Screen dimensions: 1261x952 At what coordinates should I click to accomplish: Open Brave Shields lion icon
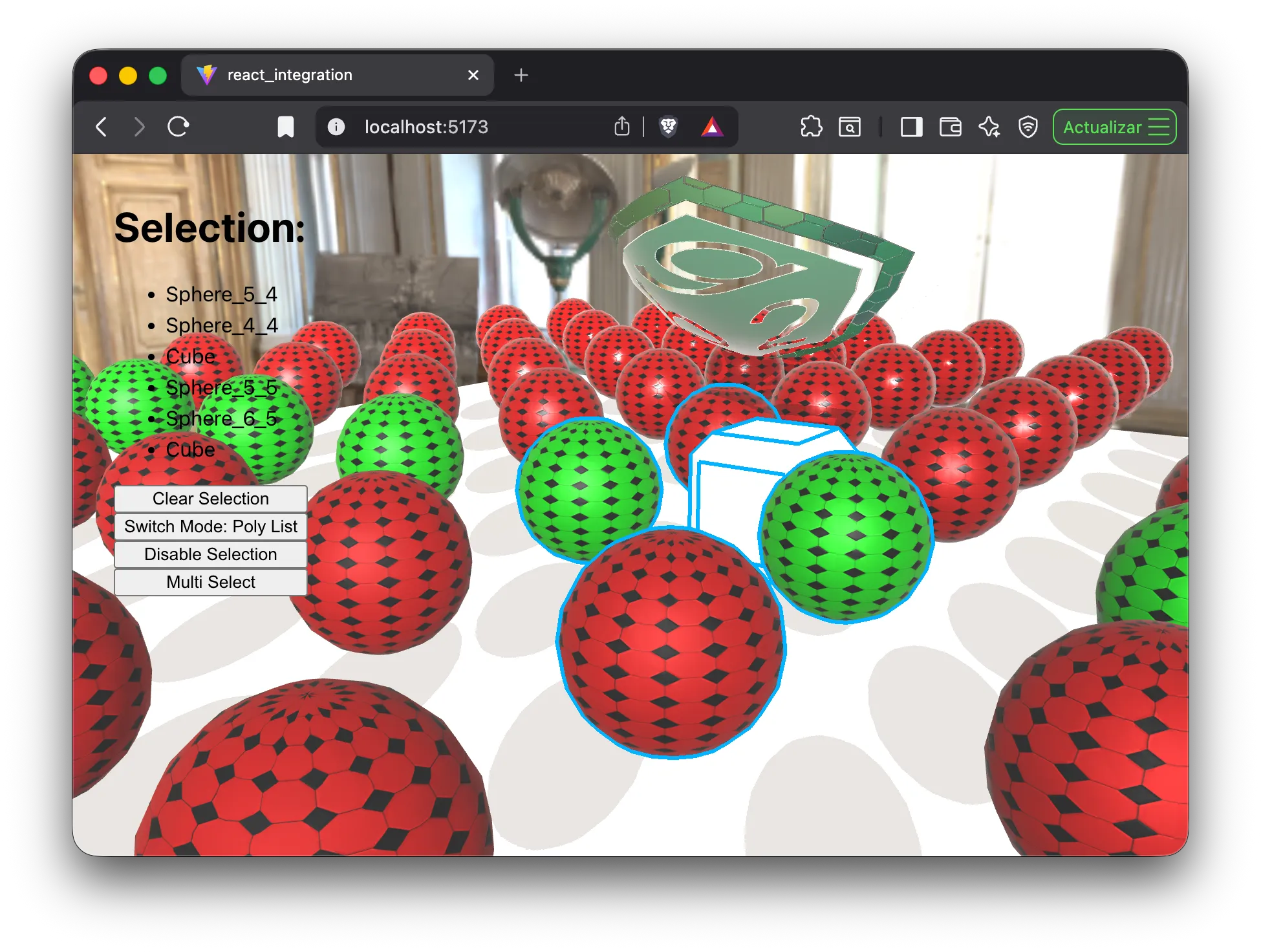(x=668, y=127)
